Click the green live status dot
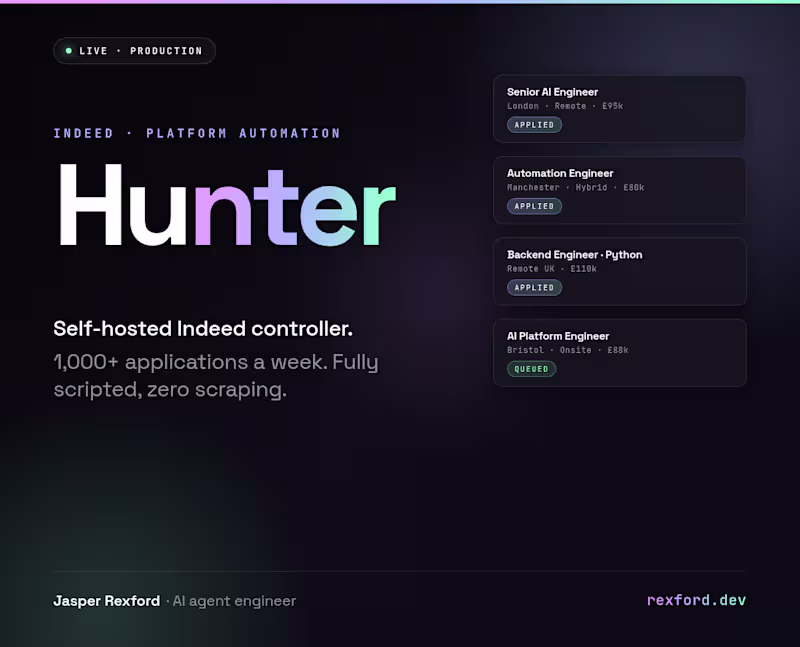The height and width of the screenshot is (647, 800). [x=69, y=51]
